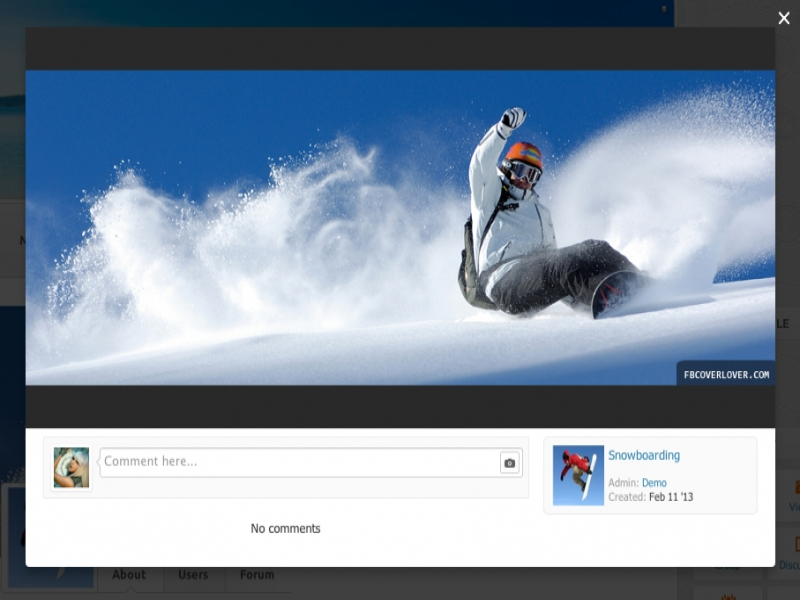Switch to the About tab
Image resolution: width=800 pixels, height=600 pixels.
[129, 575]
